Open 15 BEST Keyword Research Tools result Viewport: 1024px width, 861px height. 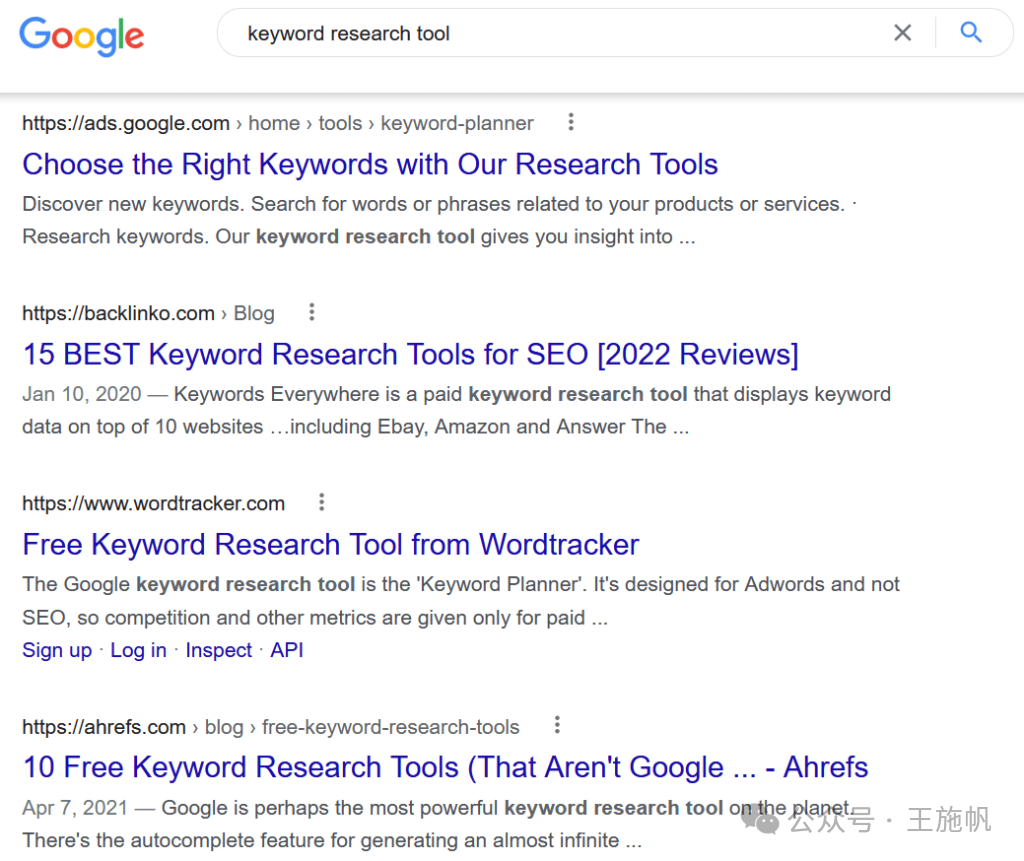(x=411, y=355)
